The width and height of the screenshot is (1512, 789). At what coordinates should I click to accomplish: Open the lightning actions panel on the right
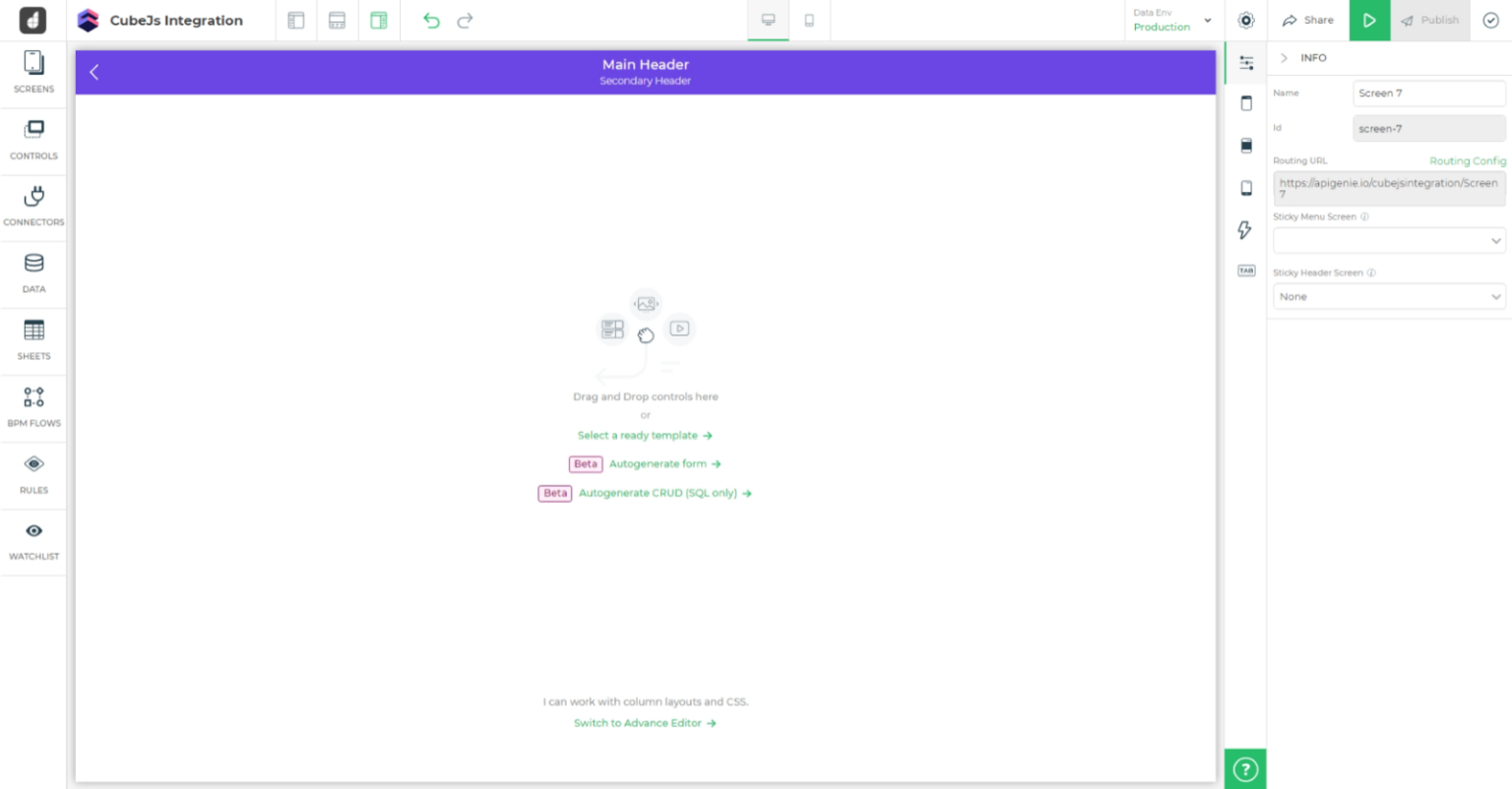[1245, 230]
